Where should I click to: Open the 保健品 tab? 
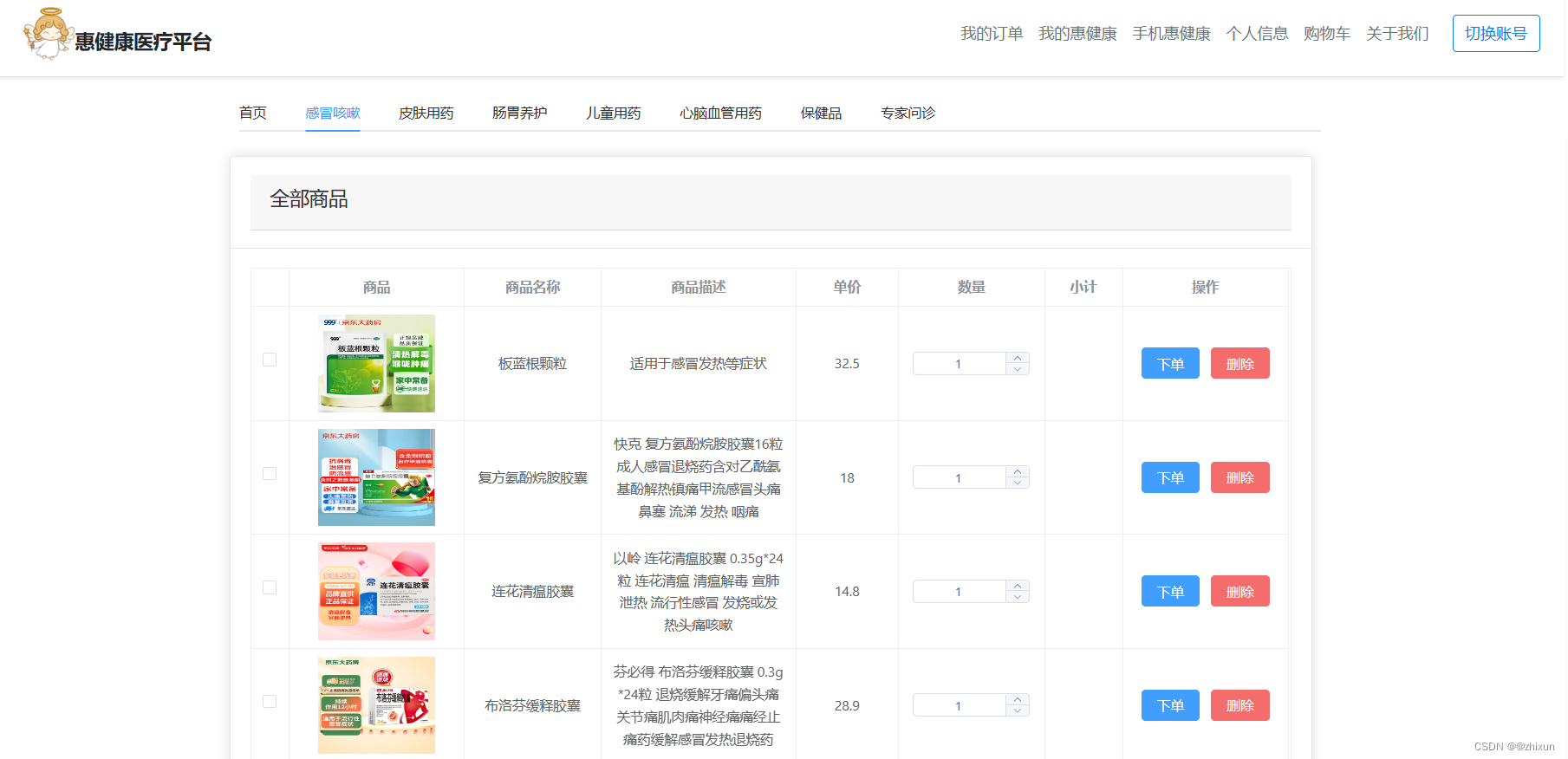(822, 113)
